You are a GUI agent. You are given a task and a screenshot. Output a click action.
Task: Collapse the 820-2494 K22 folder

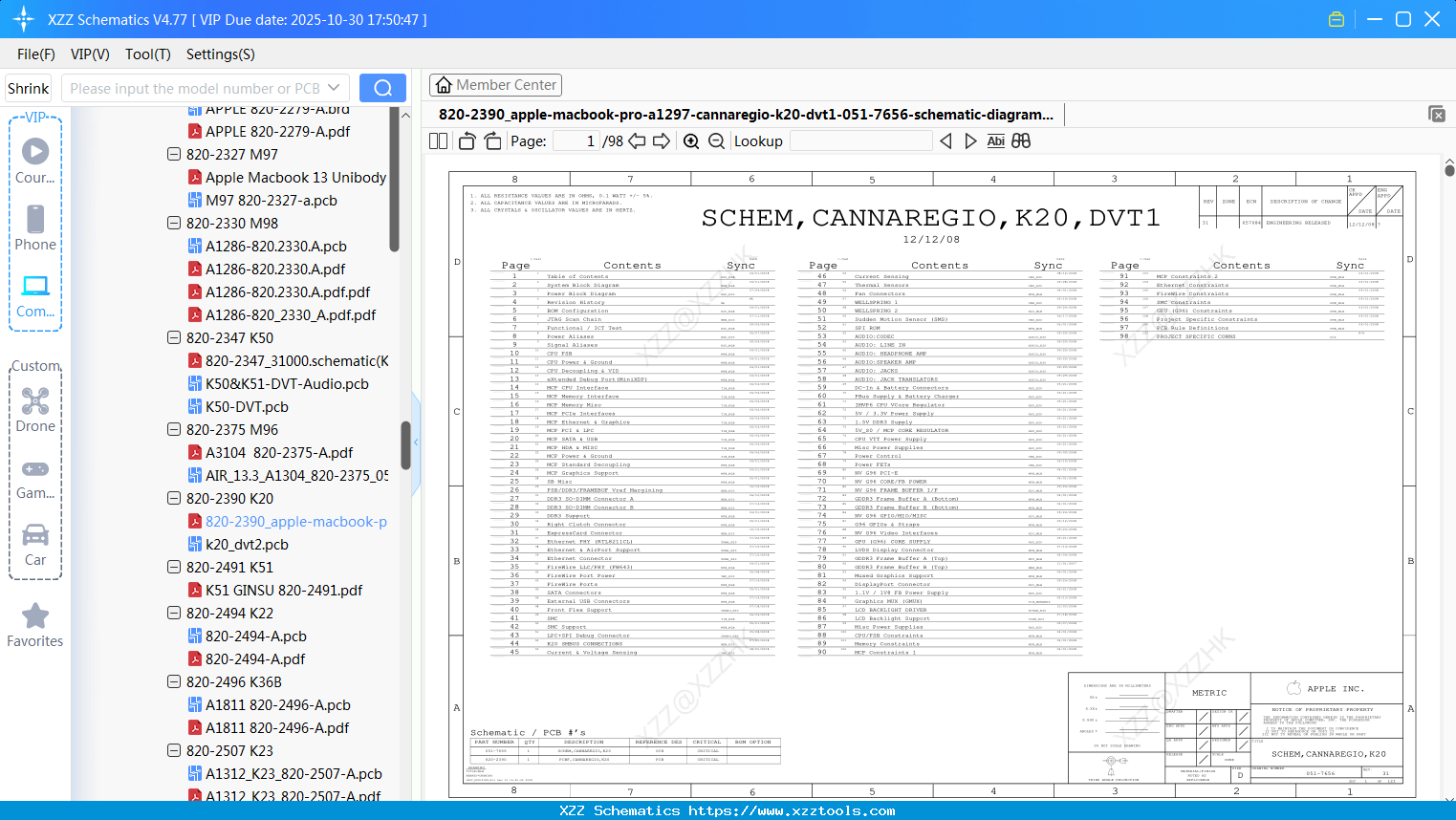[174, 613]
